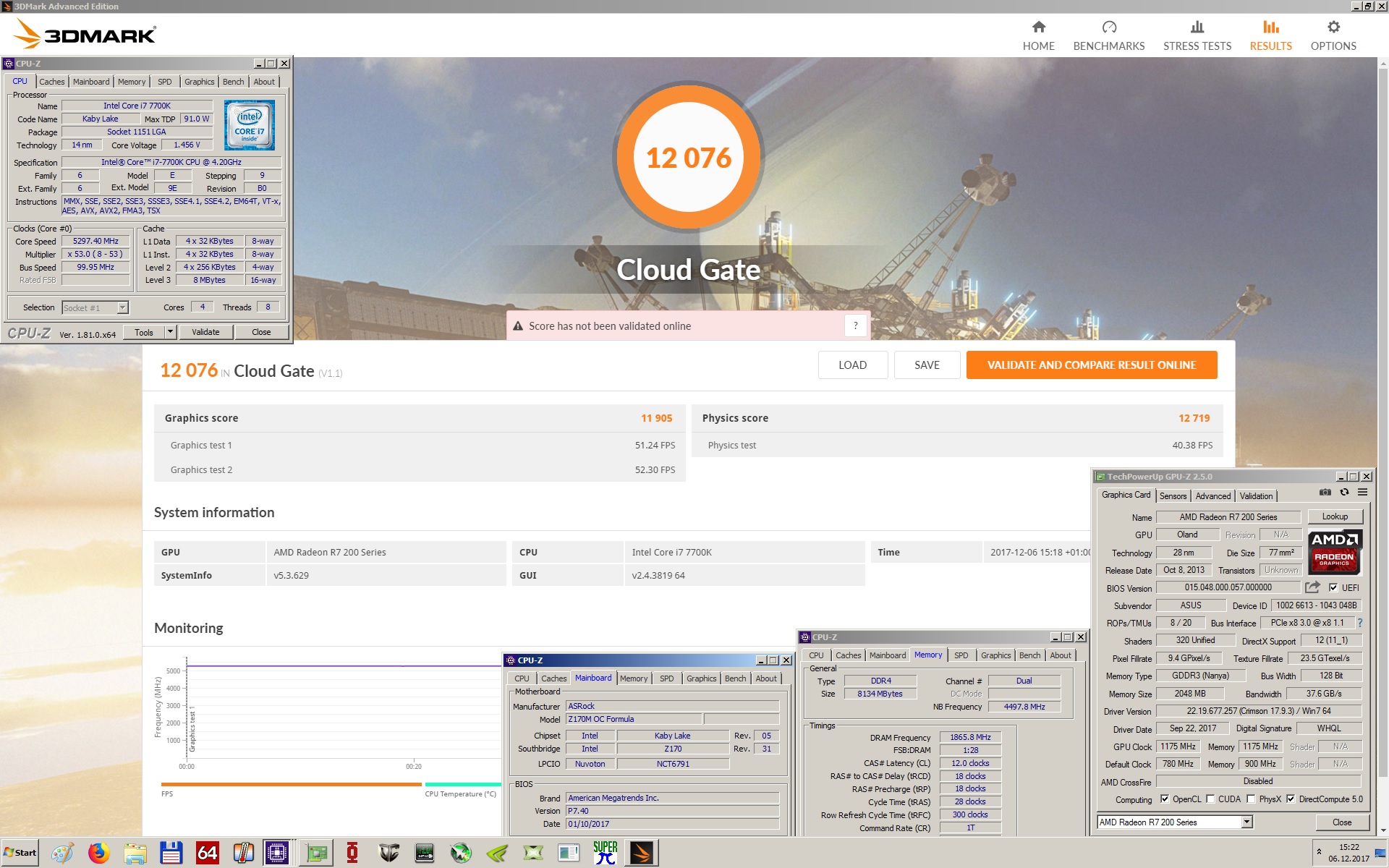Click the BIOS export arrow icon in GPU-Z
The width and height of the screenshot is (1389, 868).
pos(1312,587)
